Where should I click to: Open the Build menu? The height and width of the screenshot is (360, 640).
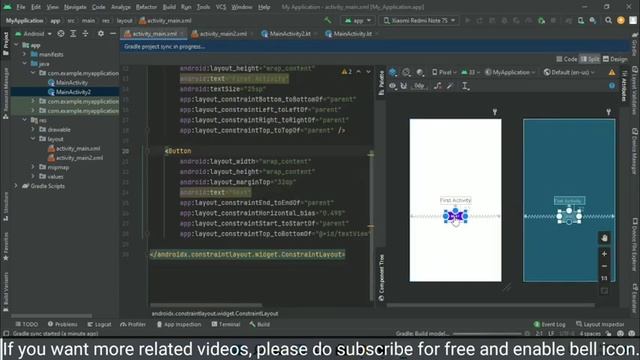click(x=169, y=7)
